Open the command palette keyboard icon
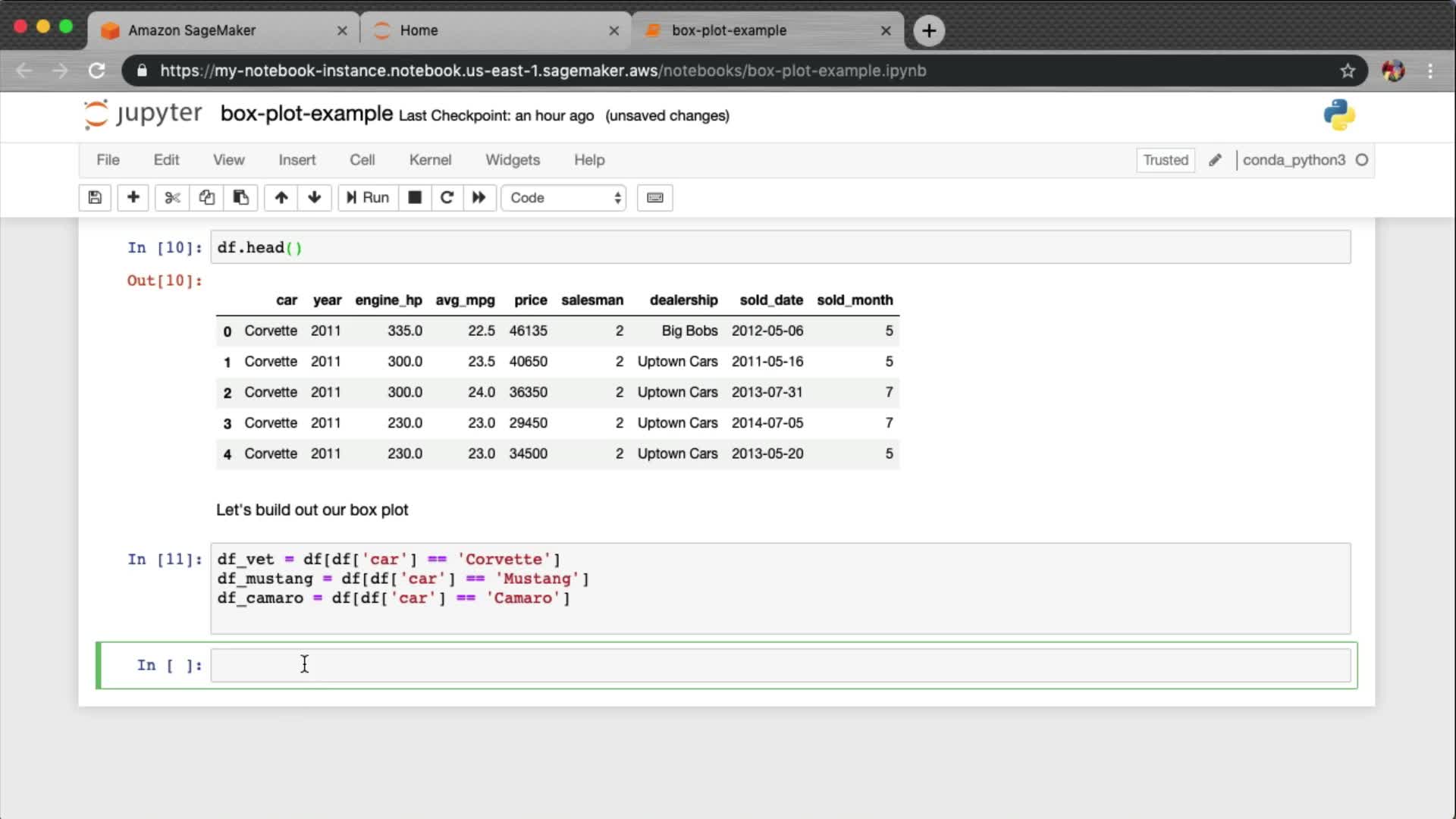This screenshot has height=819, width=1456. pos(654,198)
